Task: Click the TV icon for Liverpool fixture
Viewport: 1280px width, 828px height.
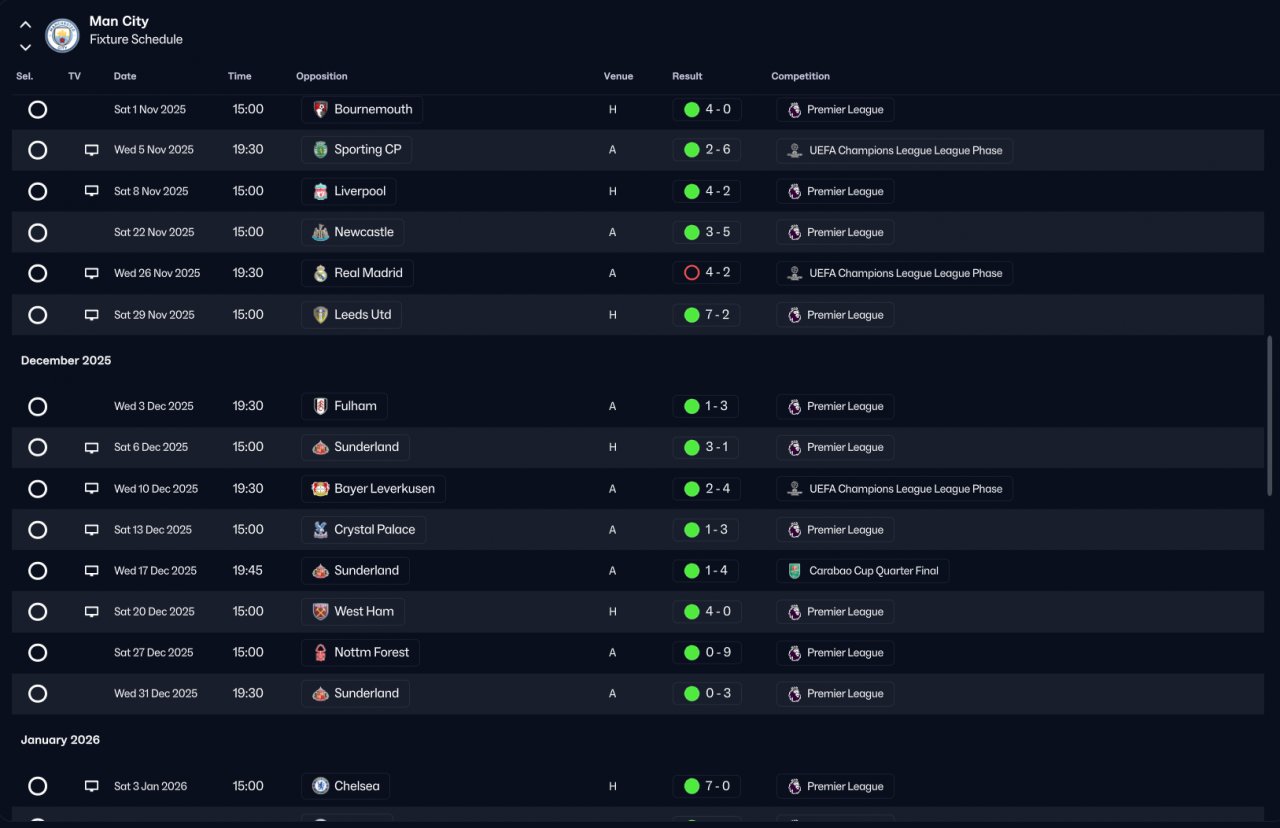Action: (x=92, y=191)
